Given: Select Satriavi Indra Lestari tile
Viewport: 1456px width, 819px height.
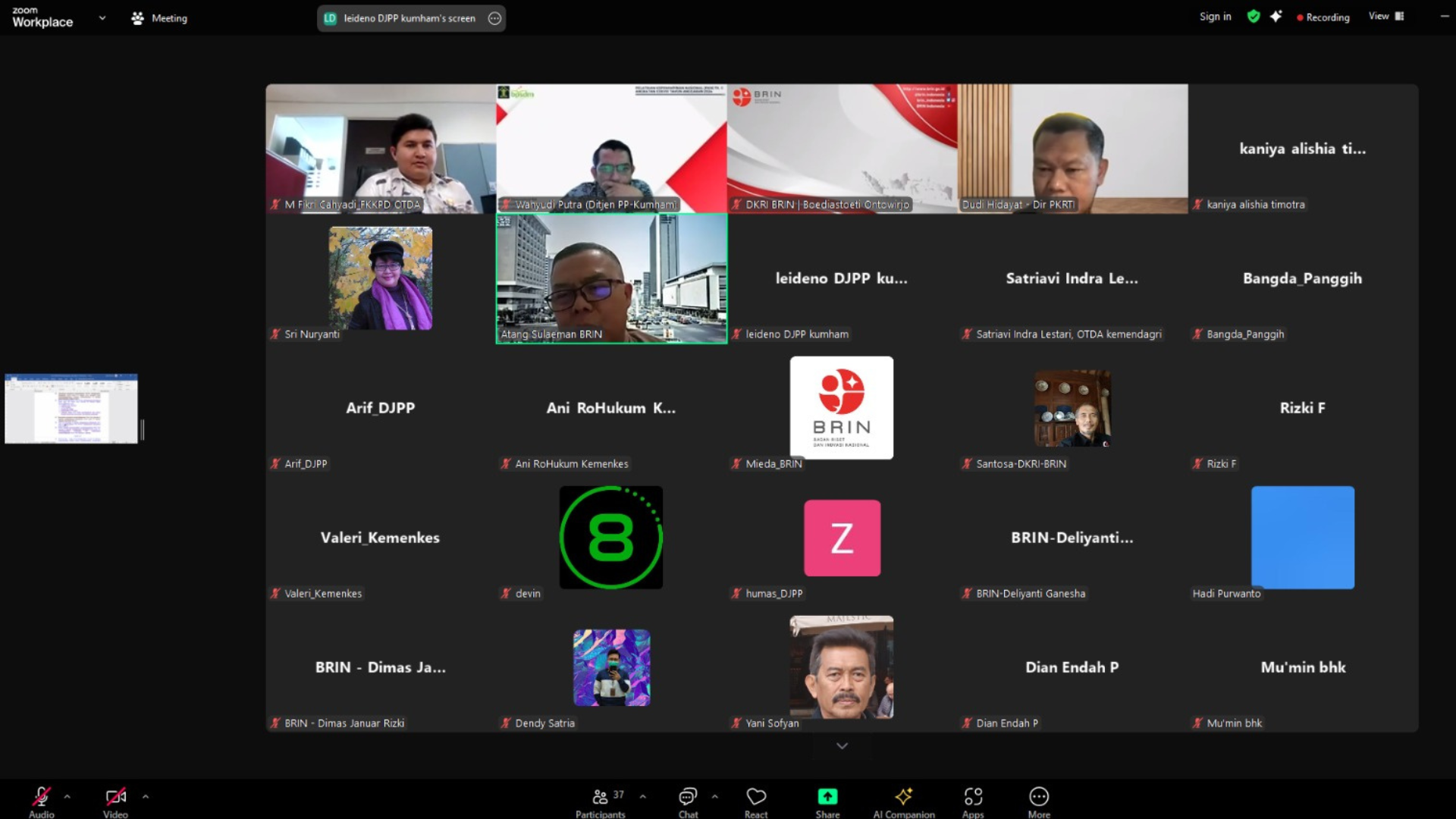Looking at the screenshot, I should coord(1072,278).
